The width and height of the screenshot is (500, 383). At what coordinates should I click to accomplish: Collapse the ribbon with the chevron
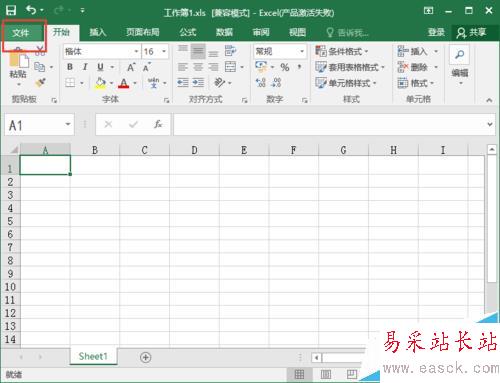click(x=489, y=99)
